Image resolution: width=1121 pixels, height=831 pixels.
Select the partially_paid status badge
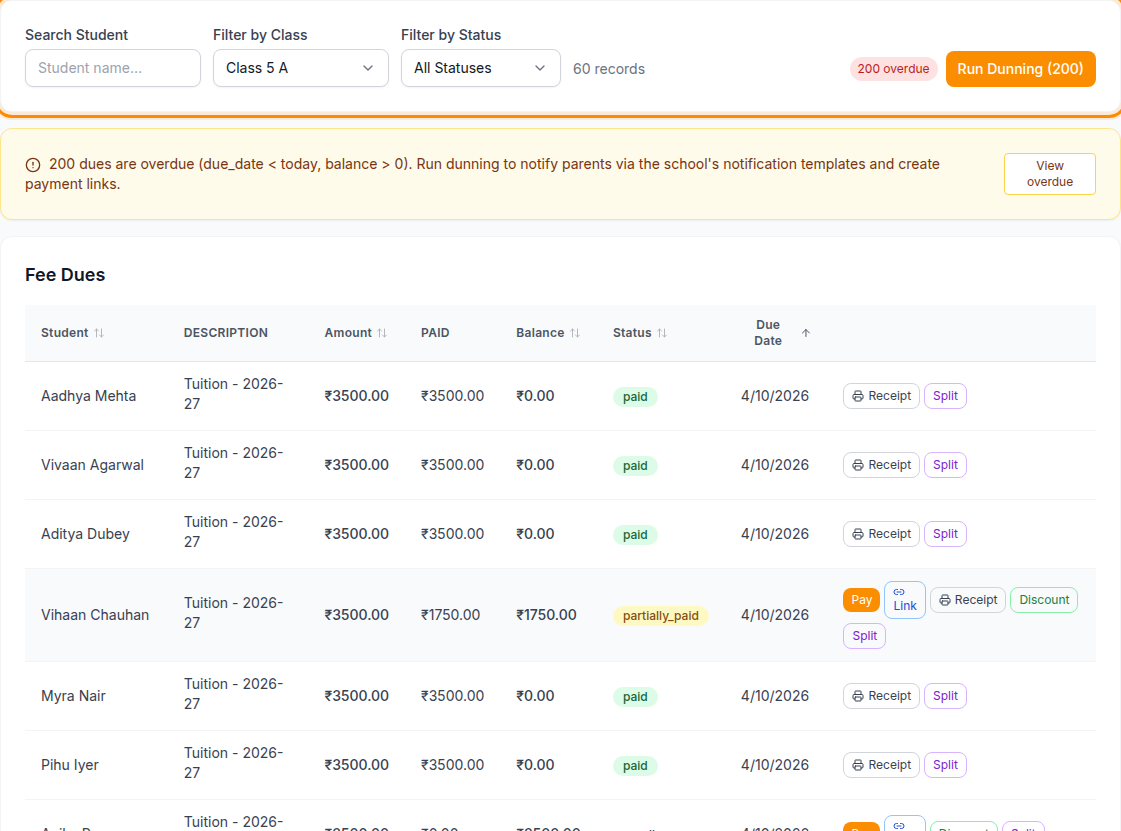[661, 616]
